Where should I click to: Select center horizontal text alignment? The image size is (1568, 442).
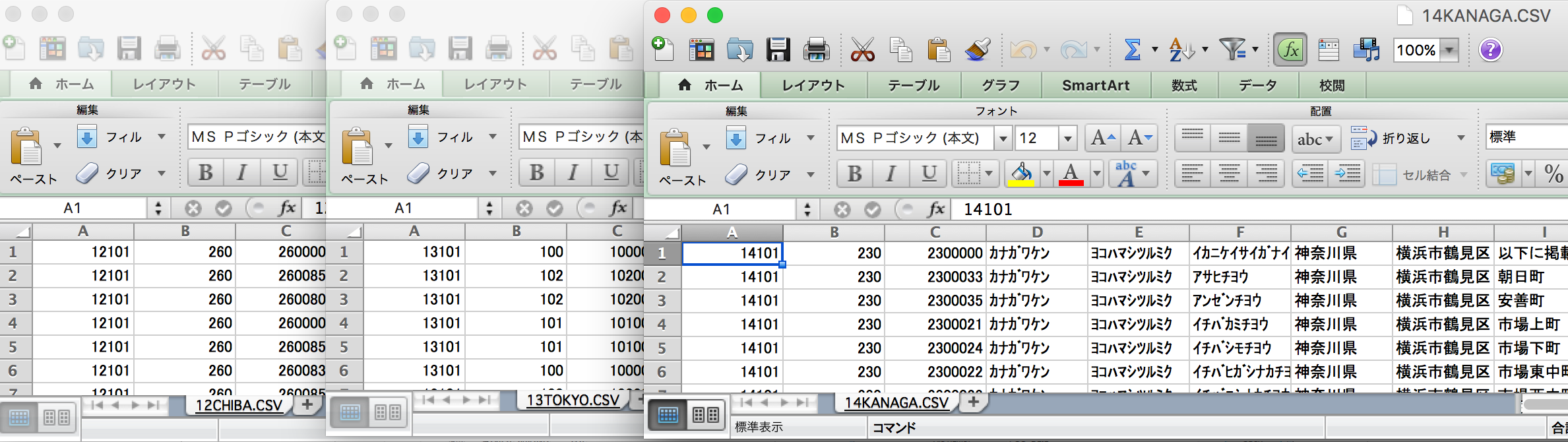tap(1229, 174)
